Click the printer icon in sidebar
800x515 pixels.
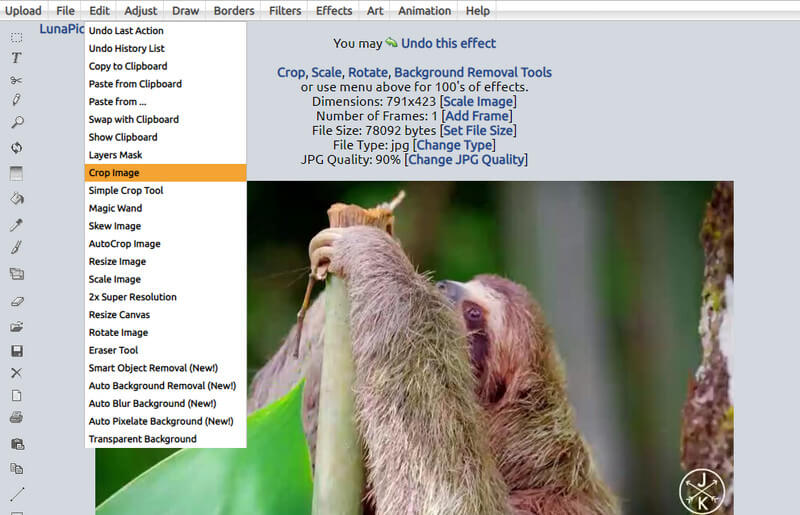(x=17, y=417)
